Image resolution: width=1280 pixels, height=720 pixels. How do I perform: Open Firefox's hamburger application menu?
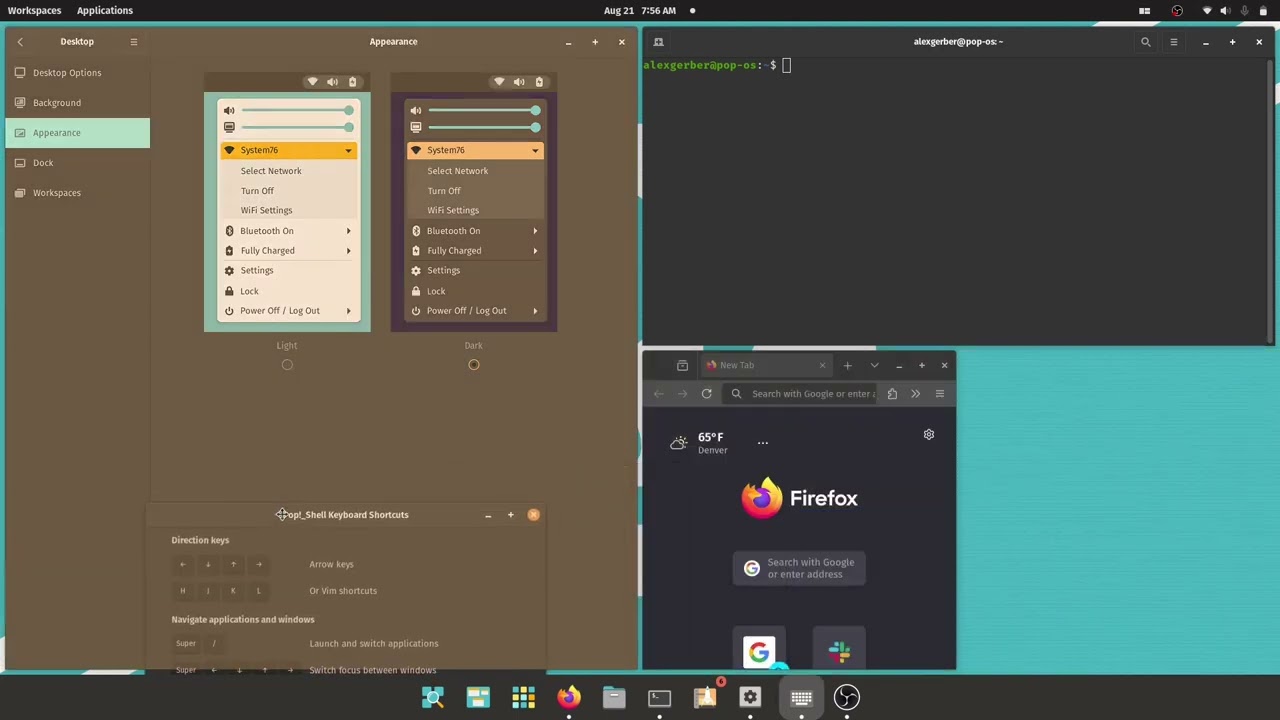939,393
